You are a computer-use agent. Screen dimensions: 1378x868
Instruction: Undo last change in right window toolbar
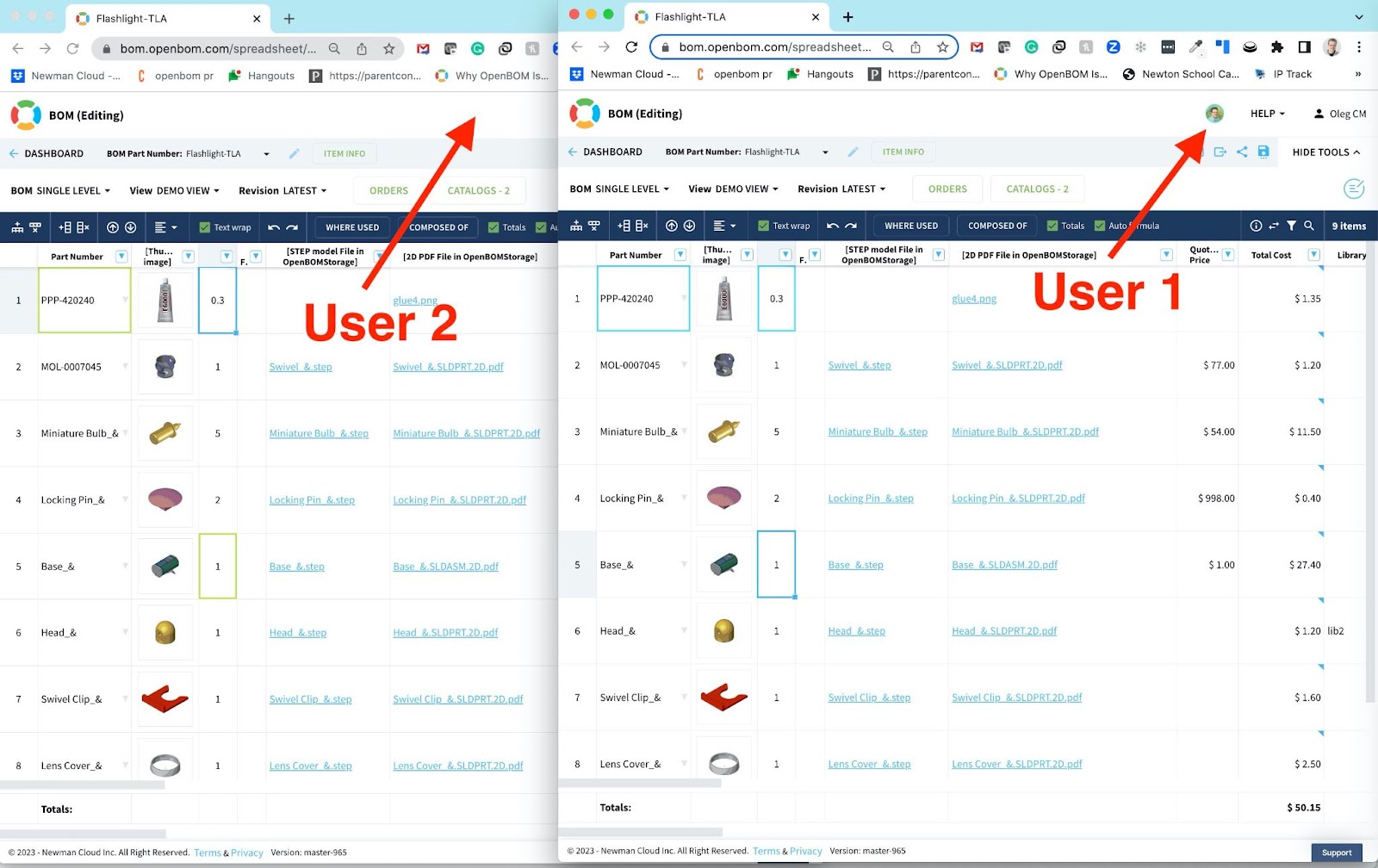pos(833,226)
